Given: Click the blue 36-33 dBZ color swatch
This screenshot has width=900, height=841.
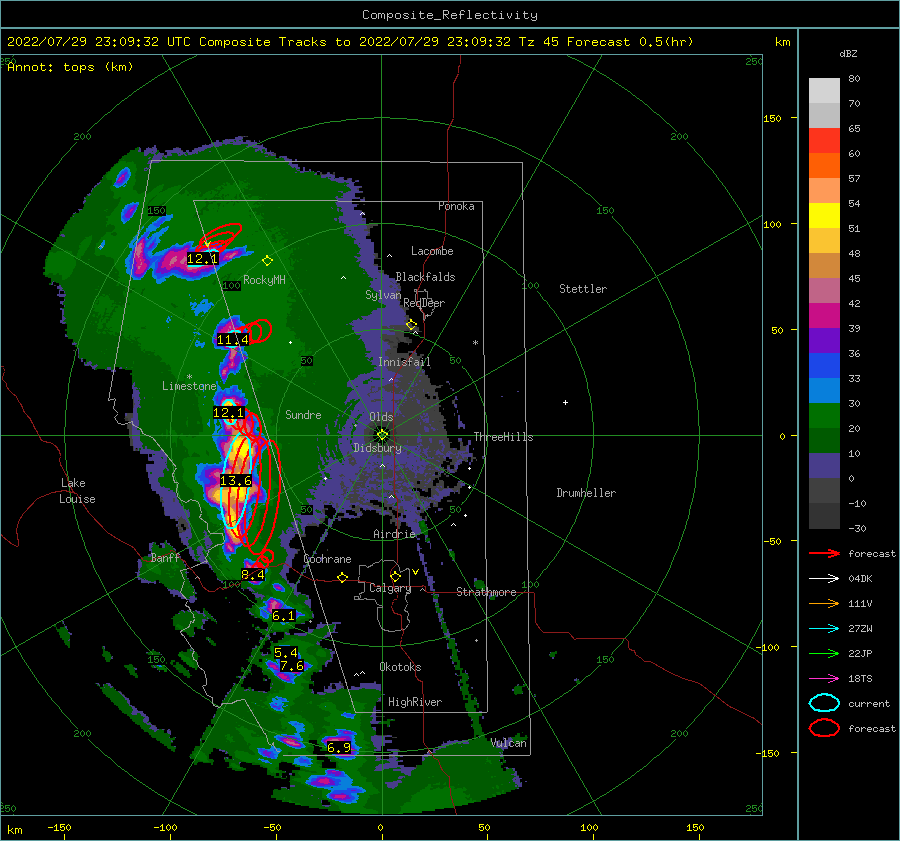Looking at the screenshot, I should (824, 366).
